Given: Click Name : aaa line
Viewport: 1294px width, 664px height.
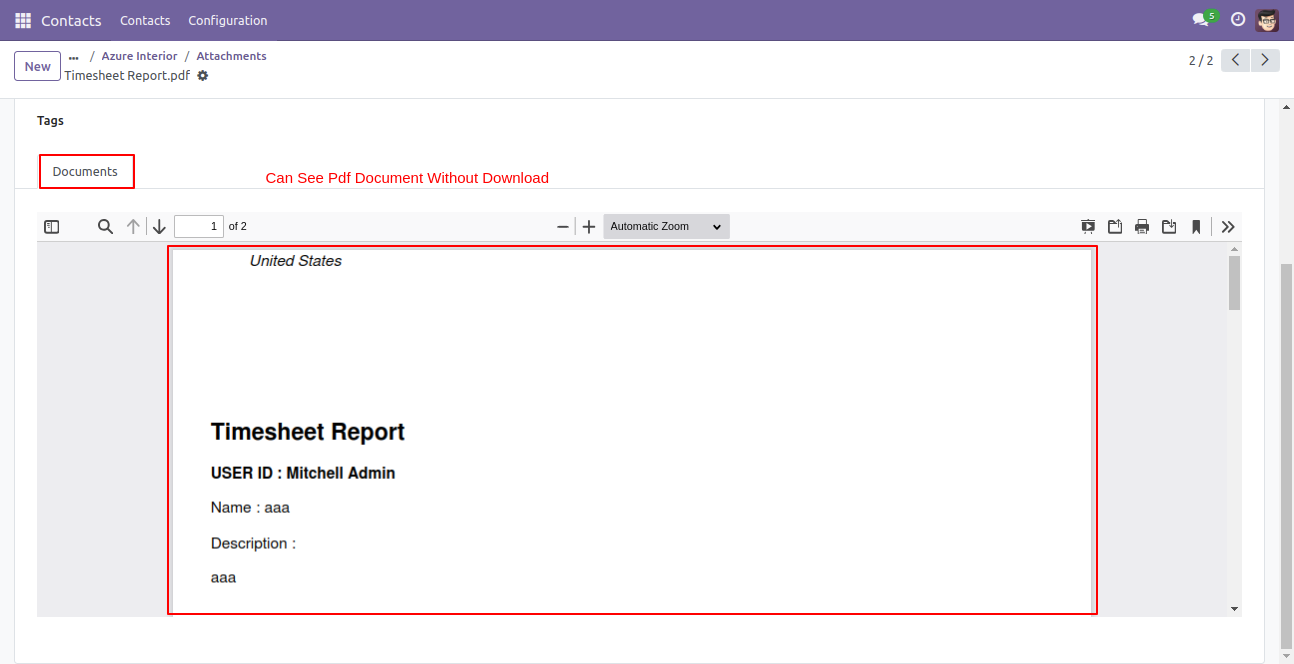Looking at the screenshot, I should [250, 508].
